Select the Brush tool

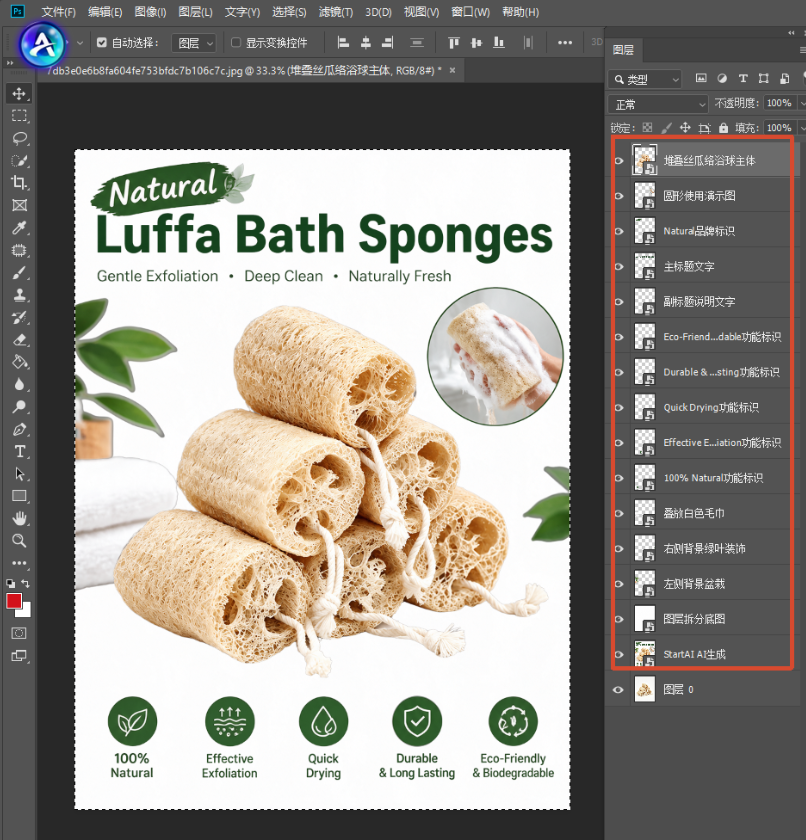tap(19, 273)
